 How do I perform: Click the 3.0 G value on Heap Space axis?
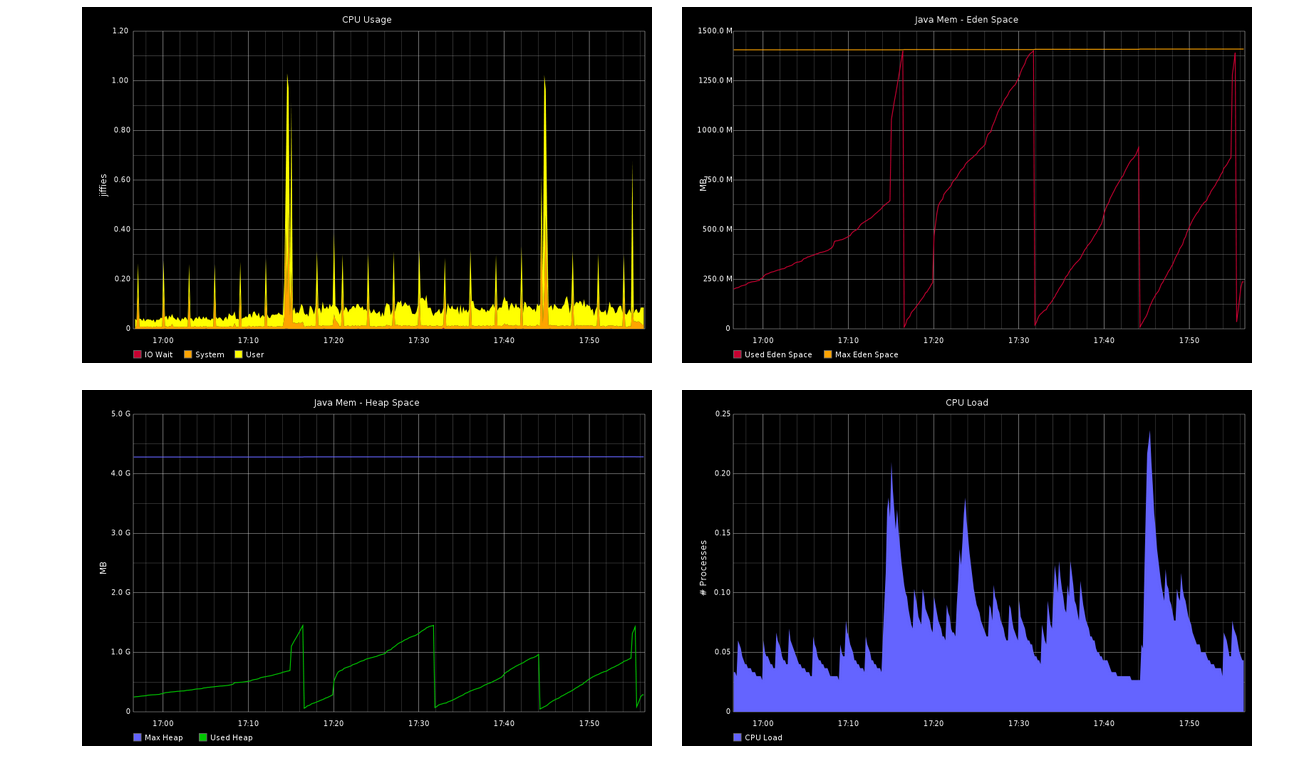coord(121,533)
